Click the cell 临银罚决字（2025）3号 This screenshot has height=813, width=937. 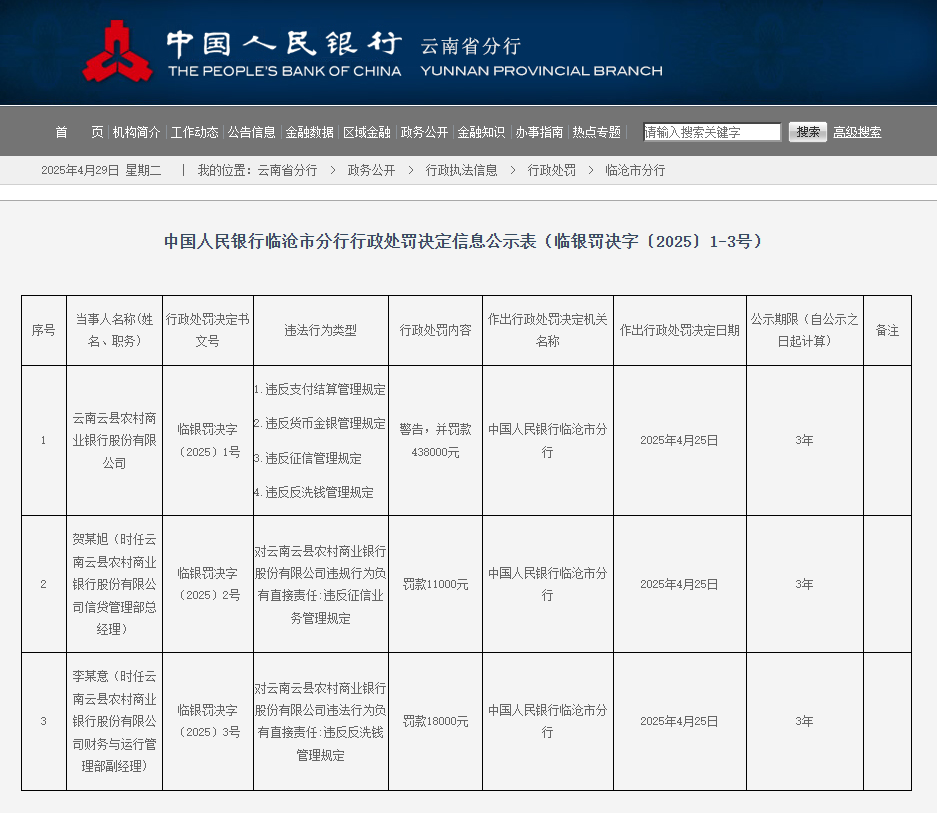click(207, 721)
